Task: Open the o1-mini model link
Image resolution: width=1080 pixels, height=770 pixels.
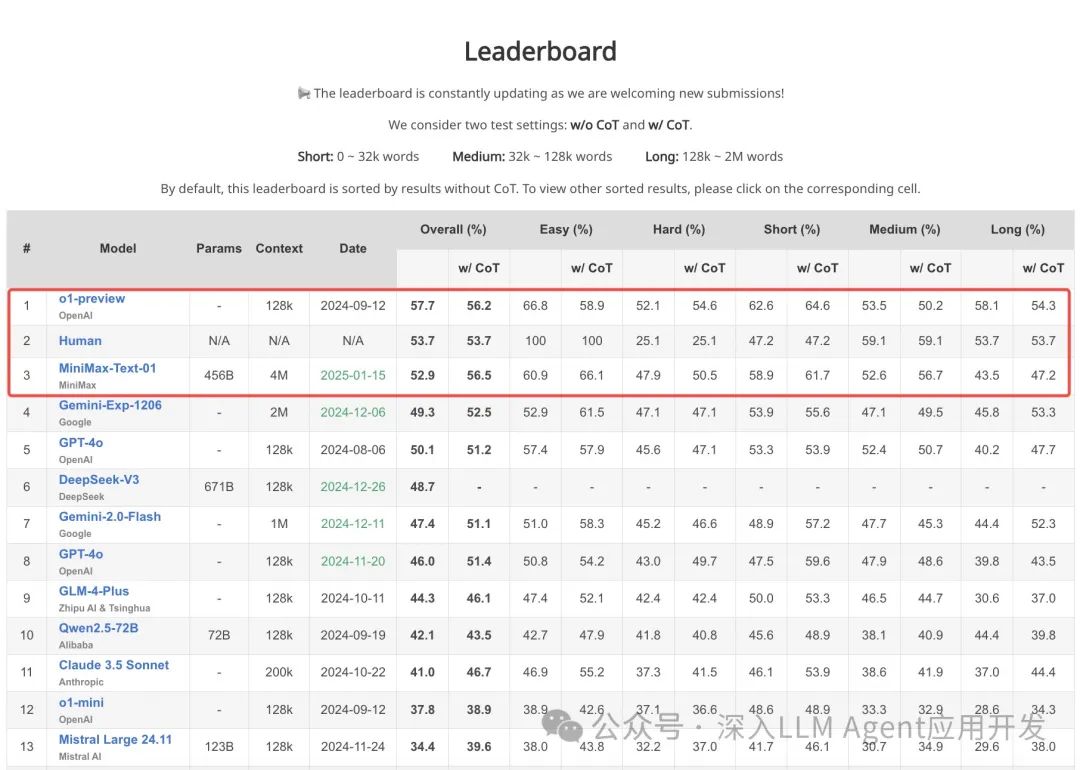Action: pos(81,703)
